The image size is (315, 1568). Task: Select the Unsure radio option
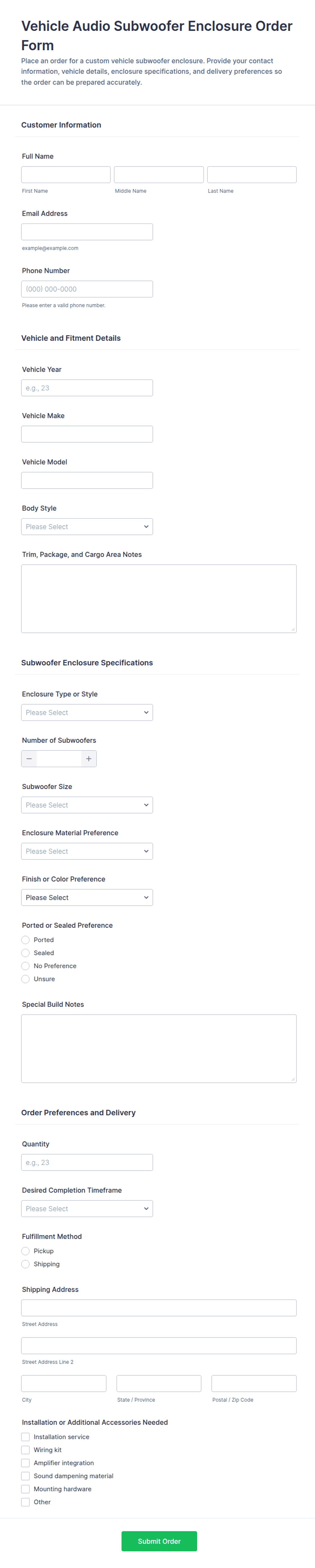pyautogui.click(x=25, y=979)
